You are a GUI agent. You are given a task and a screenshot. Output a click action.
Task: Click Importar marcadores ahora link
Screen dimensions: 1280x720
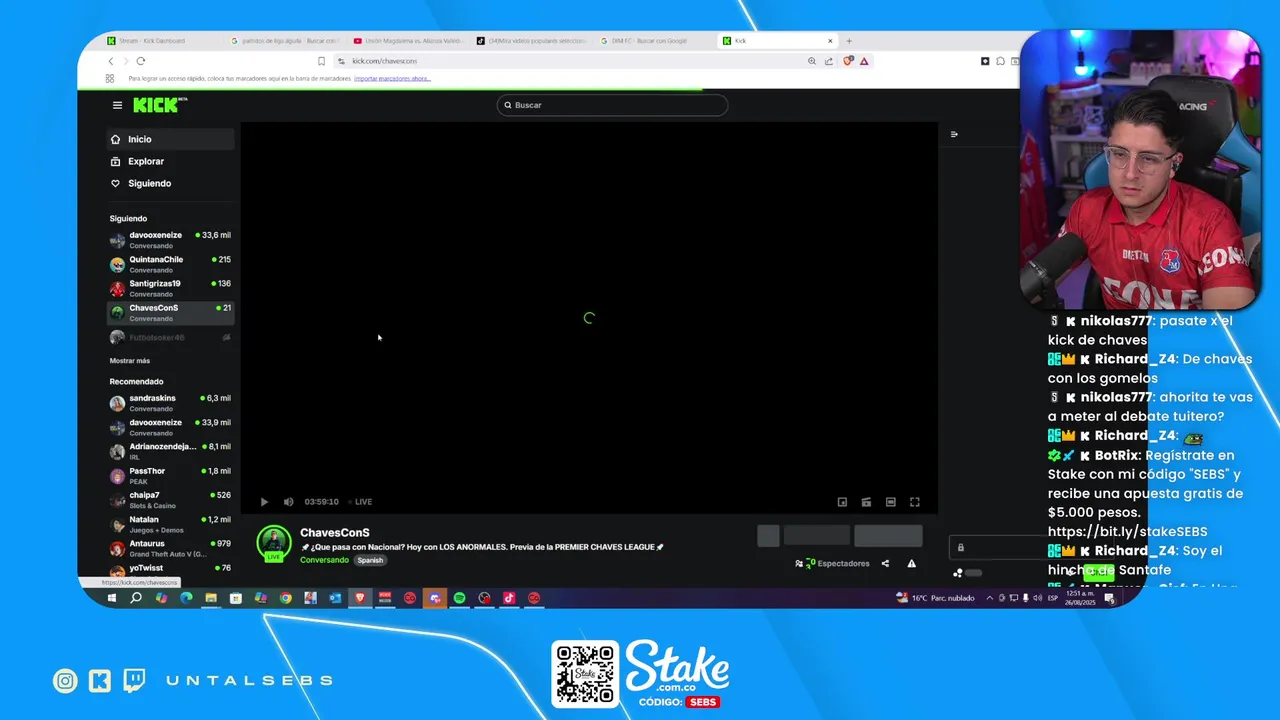(392, 78)
